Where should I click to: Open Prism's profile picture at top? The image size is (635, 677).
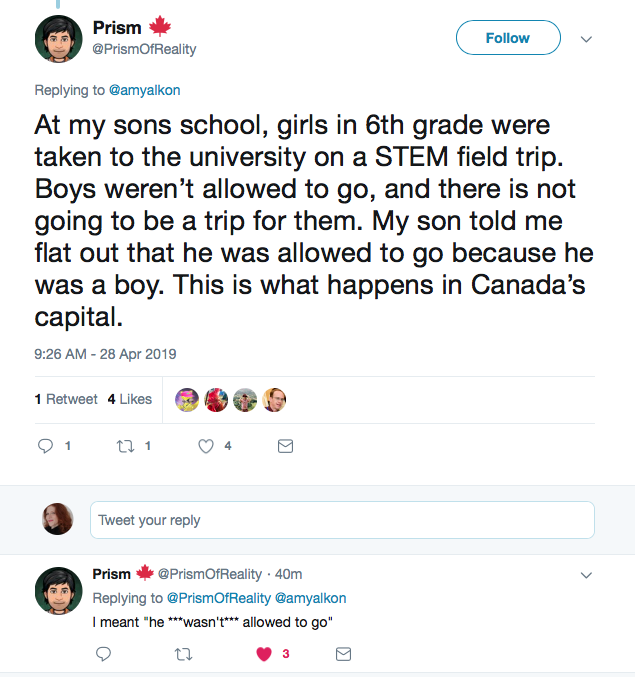pos(58,39)
